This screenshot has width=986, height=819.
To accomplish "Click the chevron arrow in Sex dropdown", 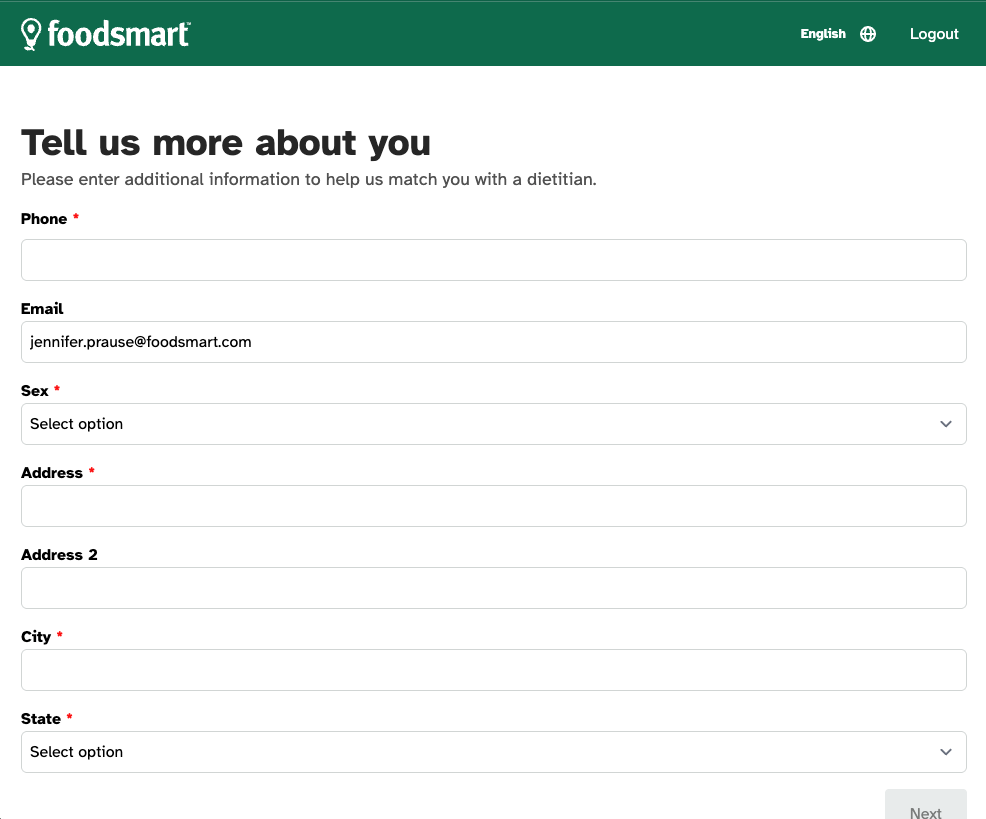I will coord(946,424).
